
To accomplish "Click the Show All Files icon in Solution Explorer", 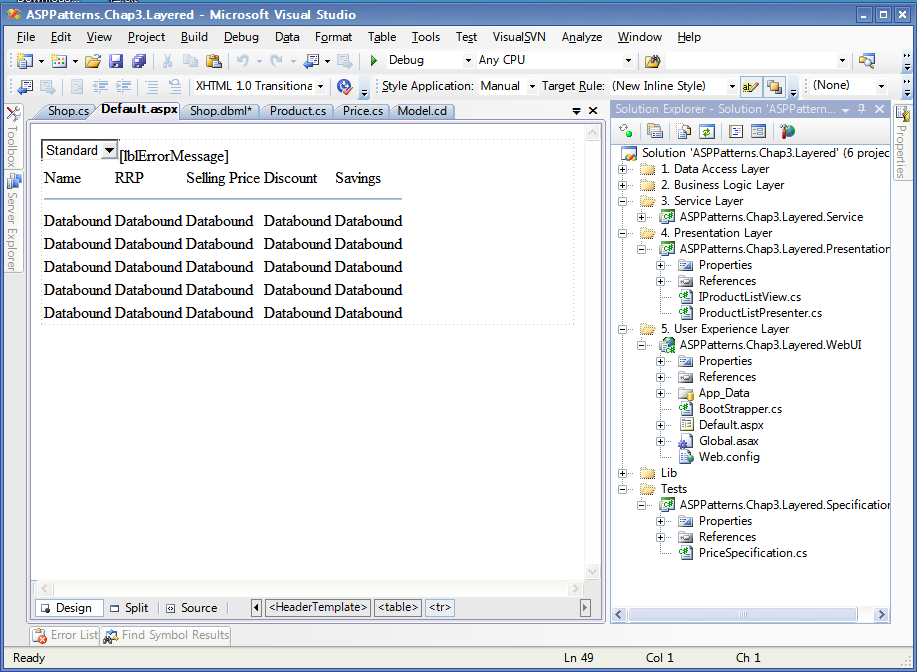I will [x=684, y=132].
